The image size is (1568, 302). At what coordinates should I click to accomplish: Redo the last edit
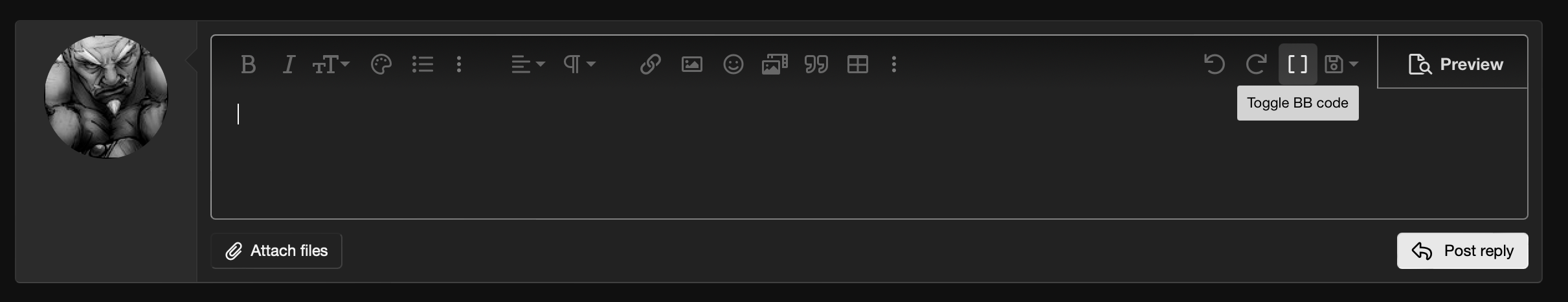click(1256, 64)
